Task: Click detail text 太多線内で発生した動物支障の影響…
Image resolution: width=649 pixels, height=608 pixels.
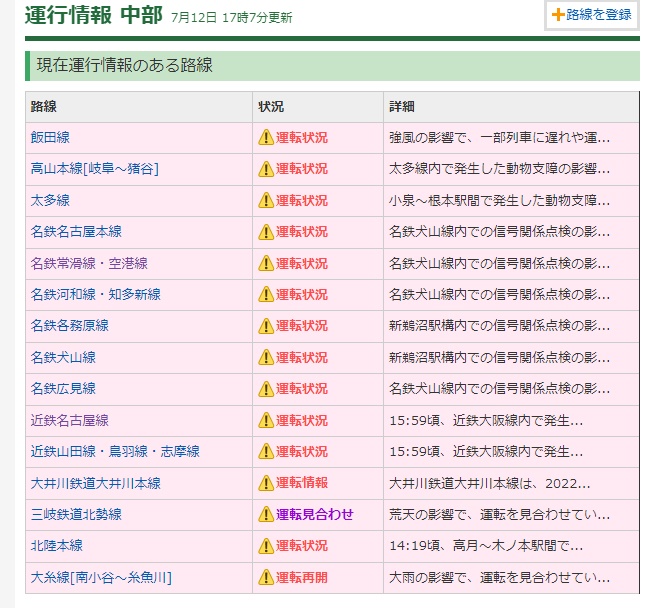Action: [499, 169]
